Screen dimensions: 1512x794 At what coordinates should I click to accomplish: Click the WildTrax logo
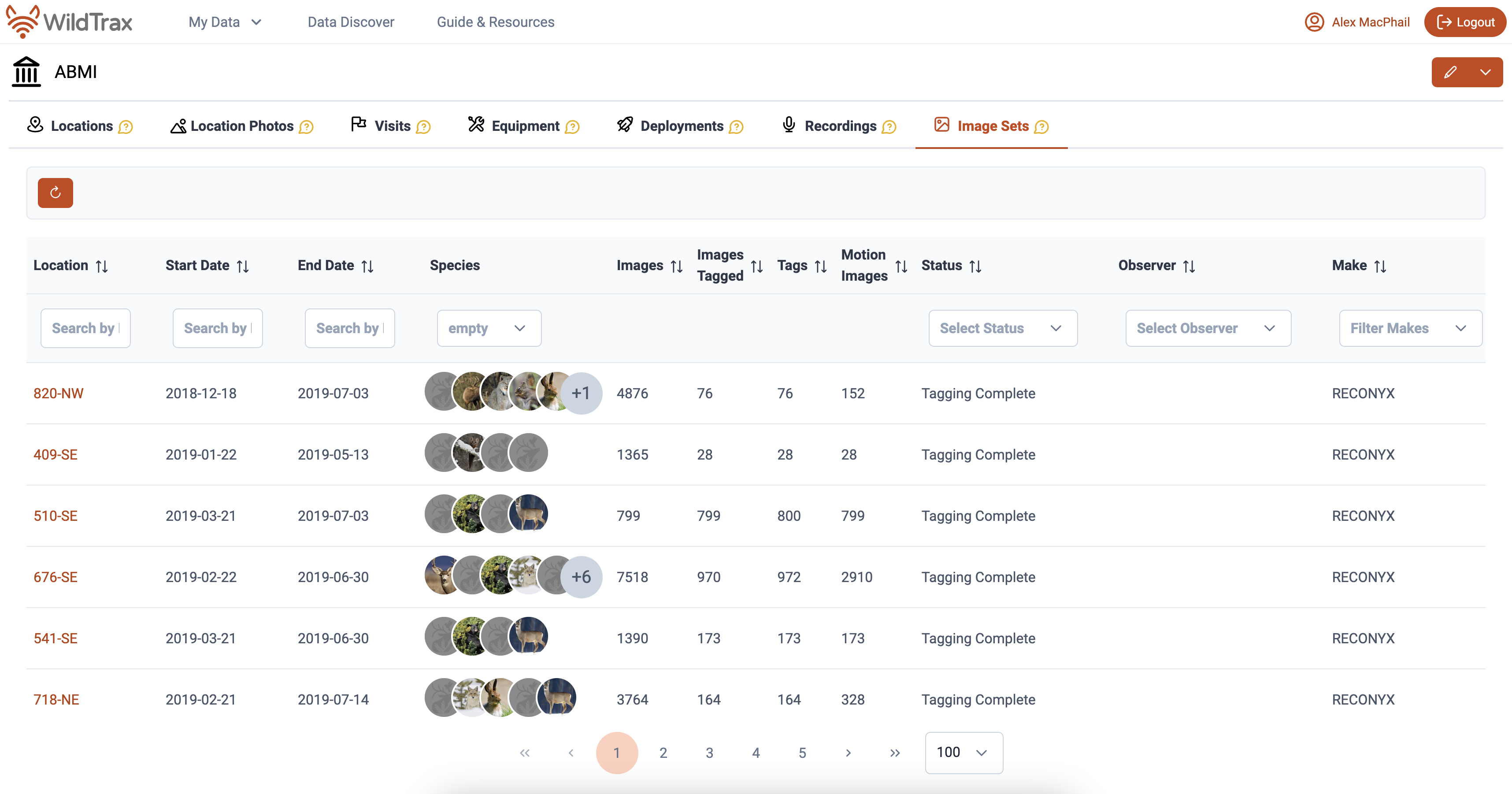point(69,22)
